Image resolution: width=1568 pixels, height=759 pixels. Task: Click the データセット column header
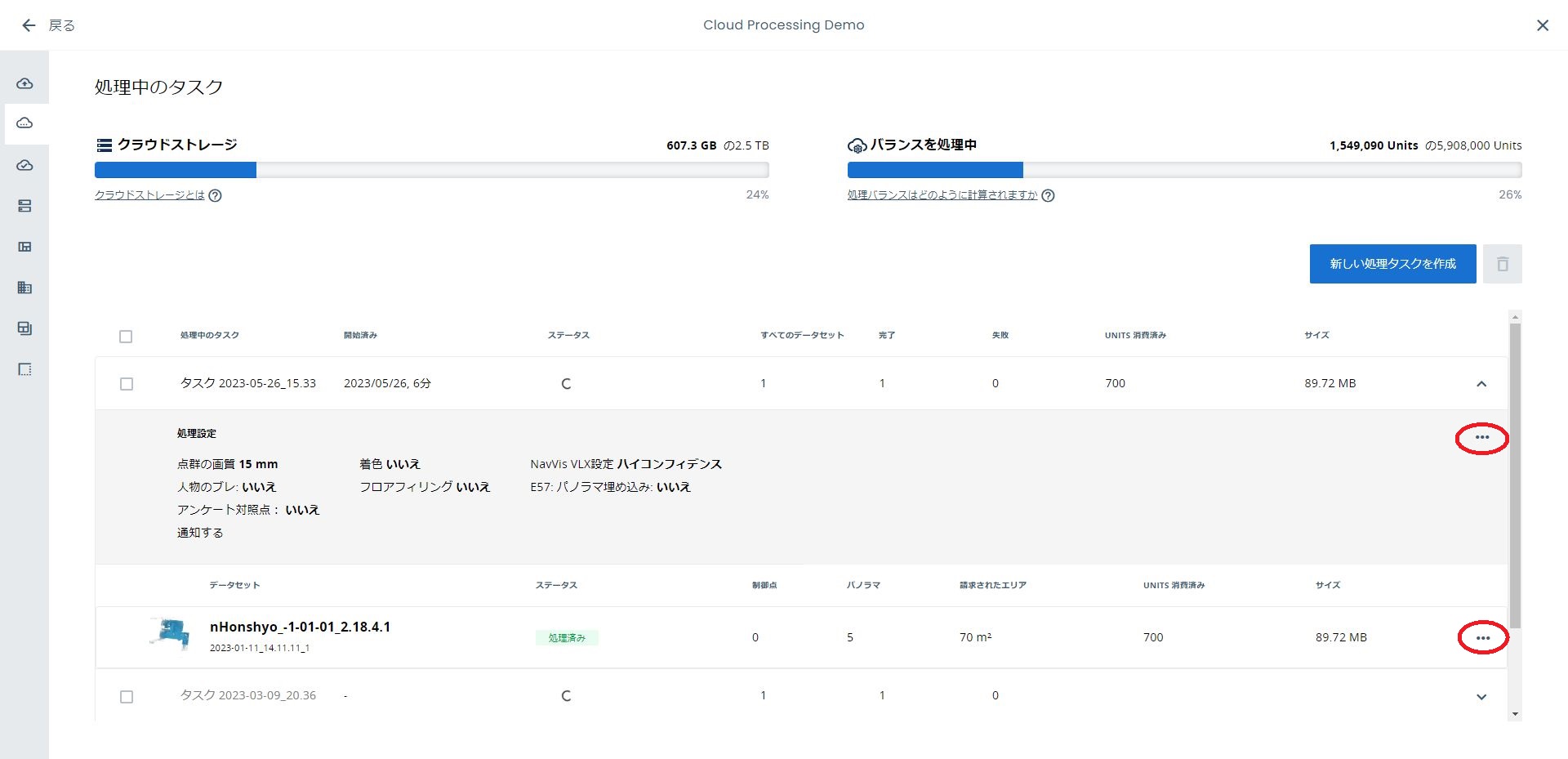tap(234, 585)
